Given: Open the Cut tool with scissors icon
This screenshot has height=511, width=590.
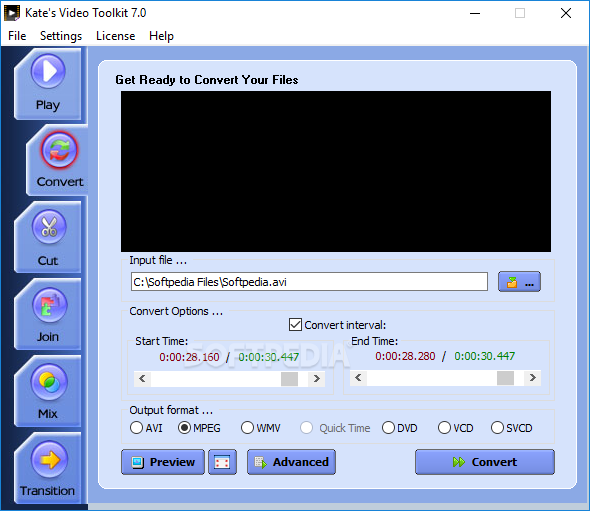Looking at the screenshot, I should point(48,237).
